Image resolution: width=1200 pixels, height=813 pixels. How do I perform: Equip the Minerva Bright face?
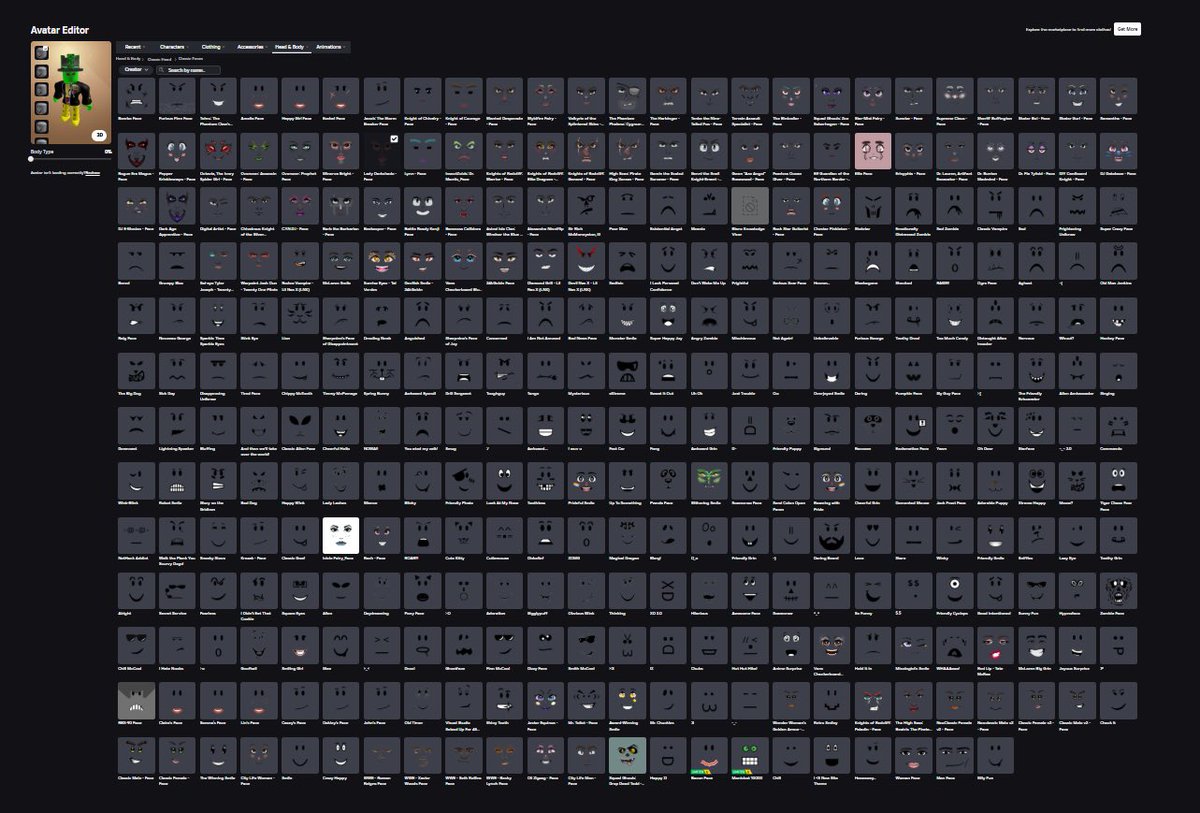[x=340, y=151]
